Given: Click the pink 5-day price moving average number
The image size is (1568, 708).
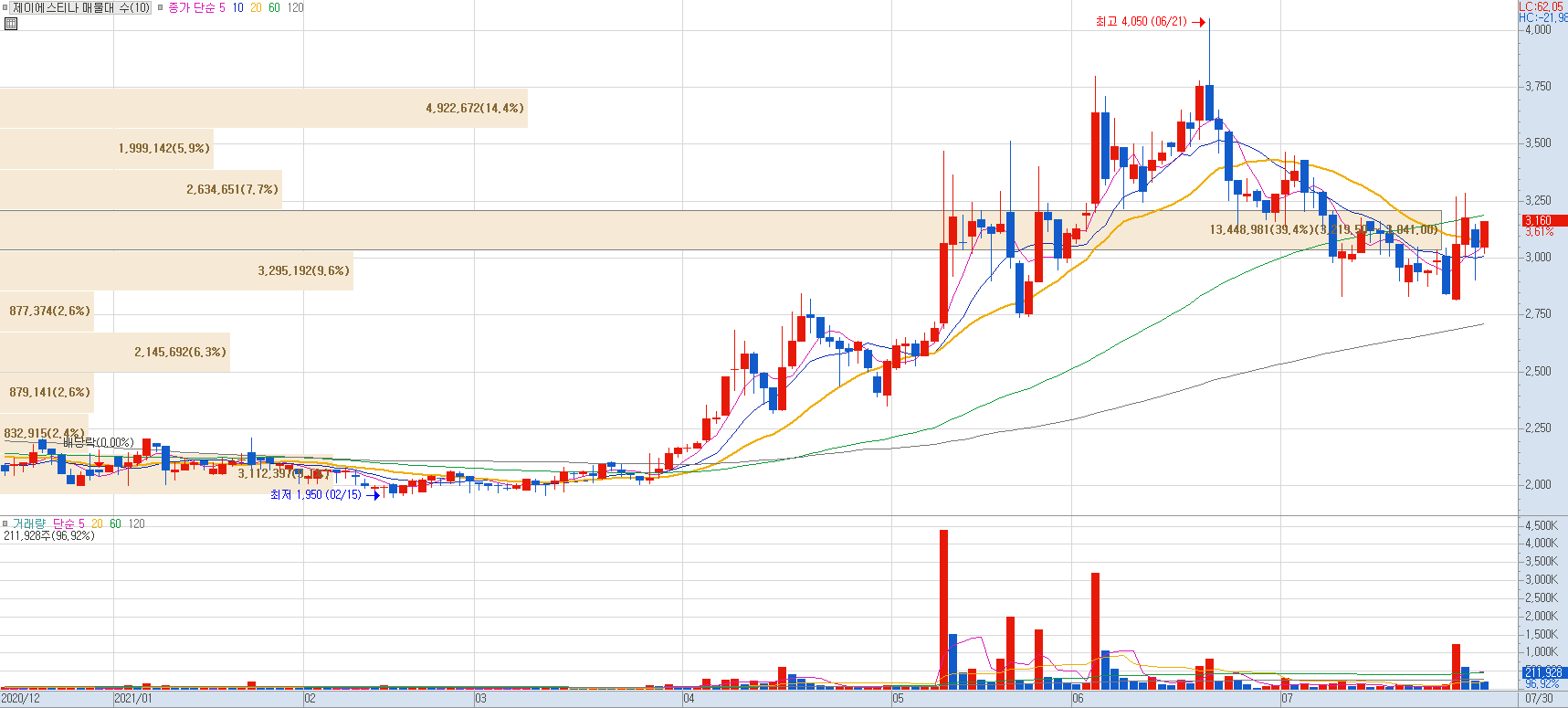Looking at the screenshot, I should click(x=222, y=7).
